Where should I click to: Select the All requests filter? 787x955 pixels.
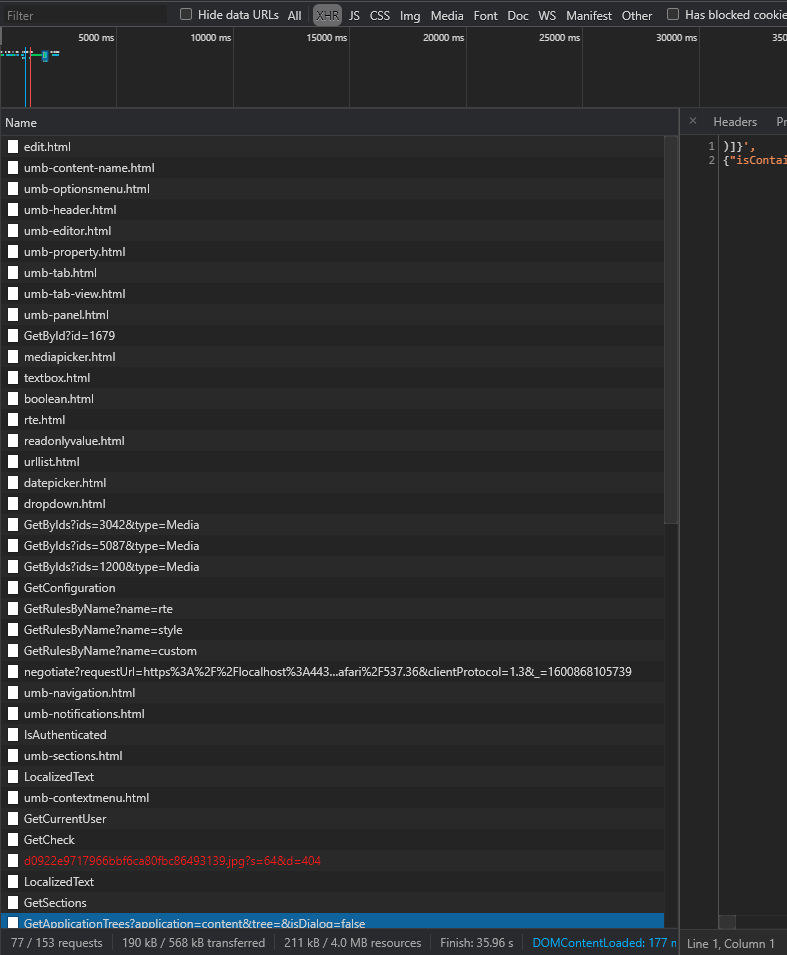[x=294, y=15]
